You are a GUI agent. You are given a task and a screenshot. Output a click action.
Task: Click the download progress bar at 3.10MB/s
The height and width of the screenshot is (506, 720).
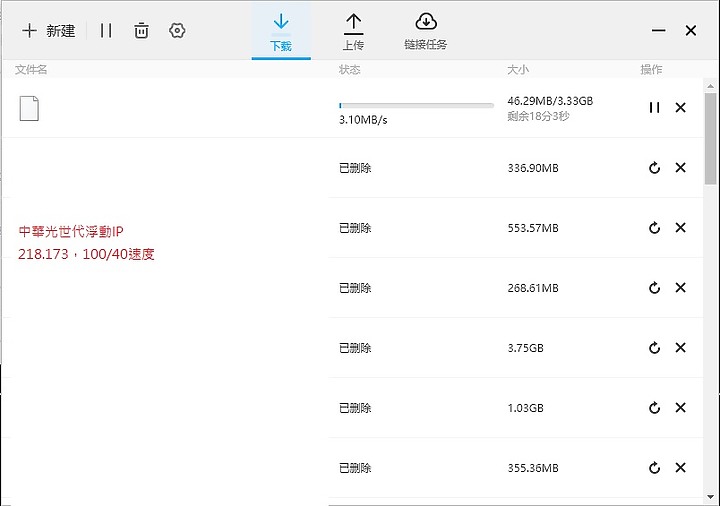point(416,106)
